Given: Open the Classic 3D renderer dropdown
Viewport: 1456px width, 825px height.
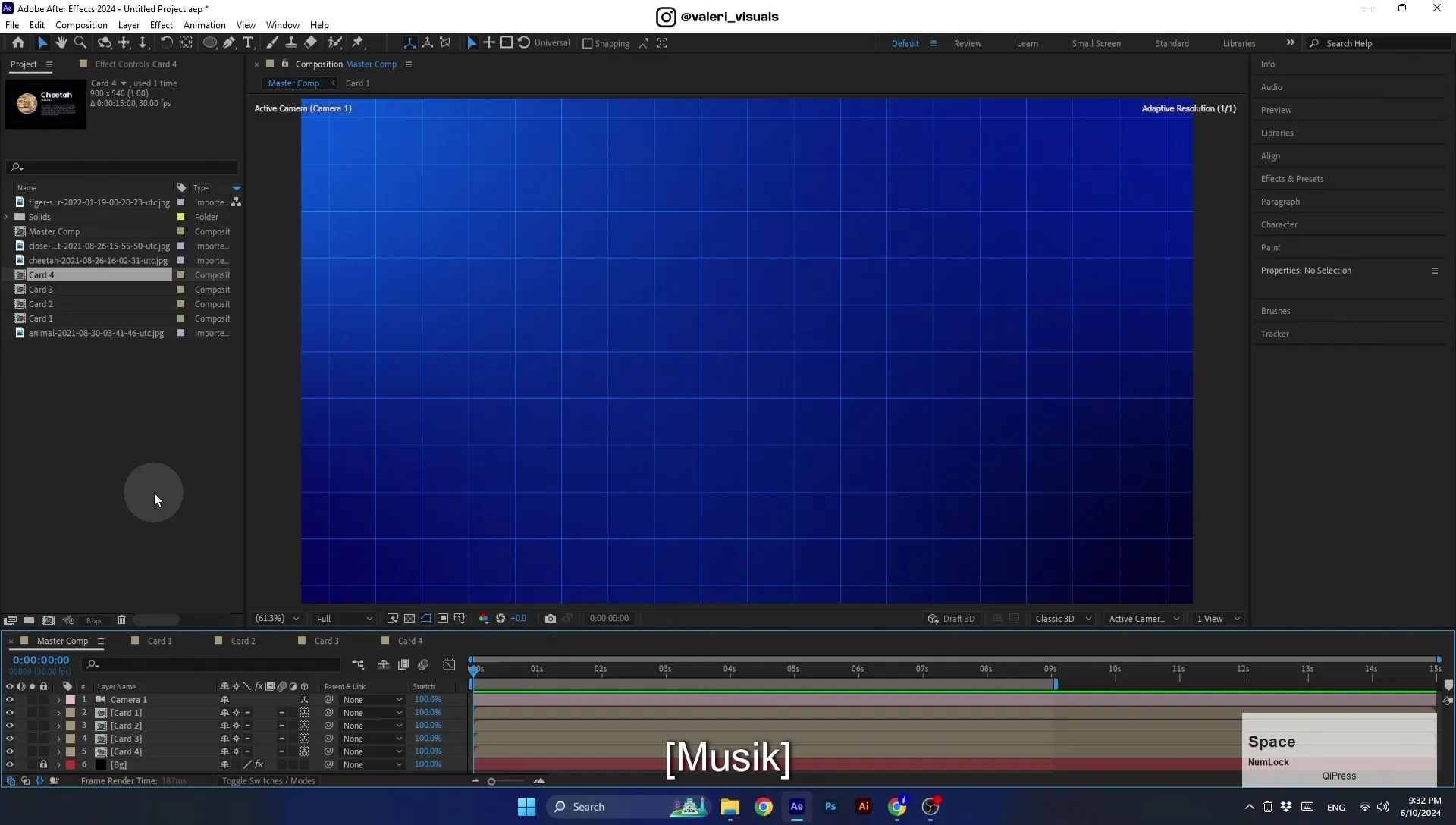Looking at the screenshot, I should click(1063, 619).
